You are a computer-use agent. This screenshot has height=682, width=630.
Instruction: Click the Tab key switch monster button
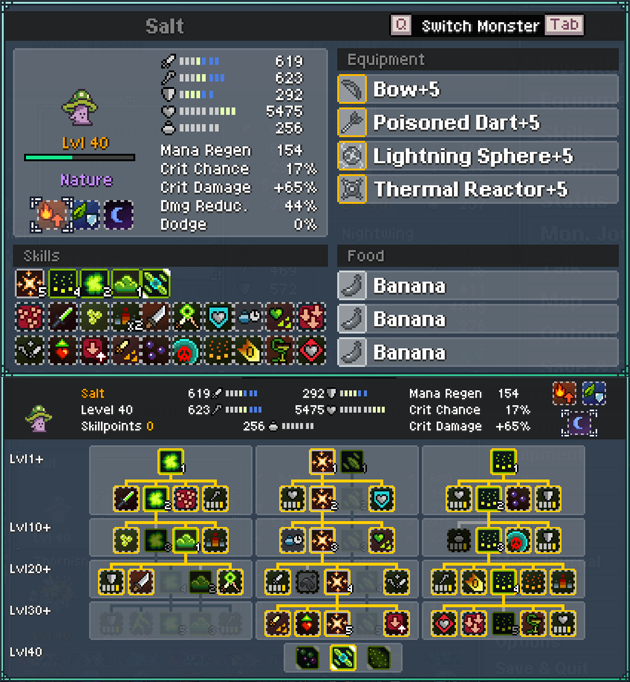[x=564, y=25]
